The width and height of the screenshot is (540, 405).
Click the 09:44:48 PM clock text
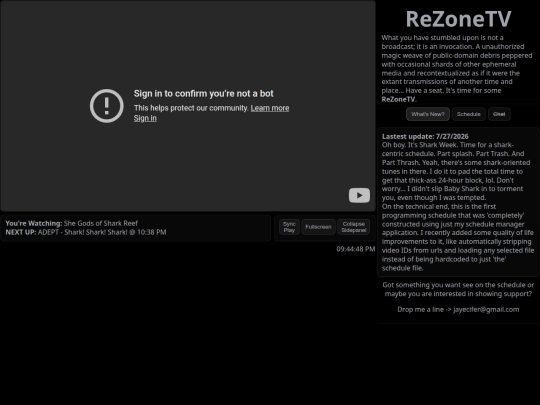(356, 249)
